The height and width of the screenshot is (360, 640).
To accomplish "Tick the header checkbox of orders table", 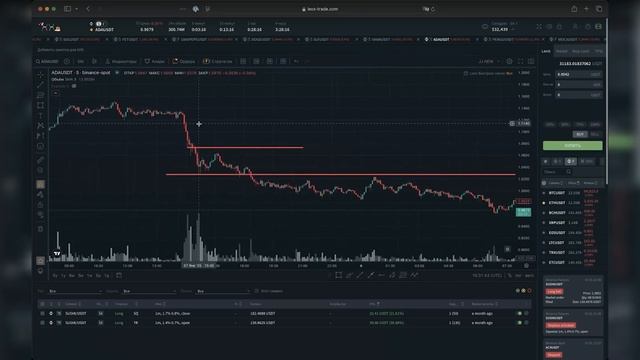I will coord(42,304).
